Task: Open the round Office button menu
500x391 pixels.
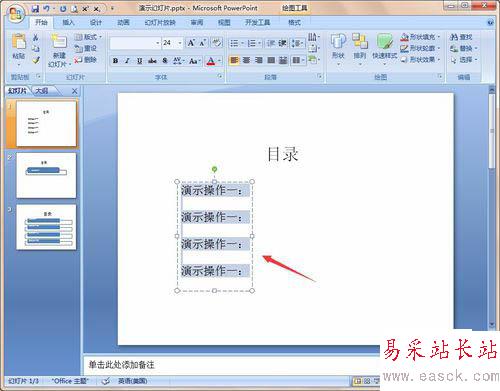Action: (16, 14)
